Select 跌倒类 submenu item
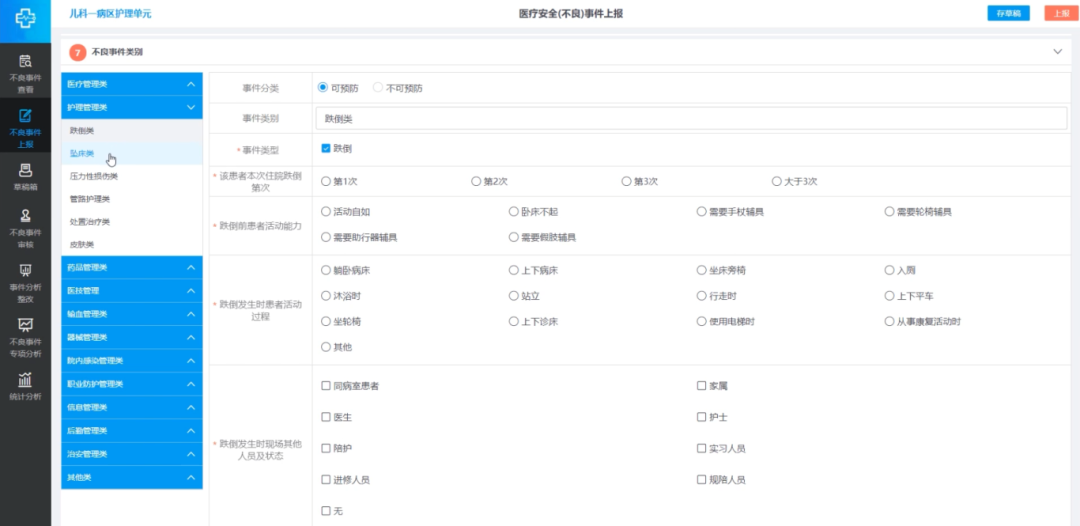Viewport: 1080px width, 526px height. coord(132,131)
